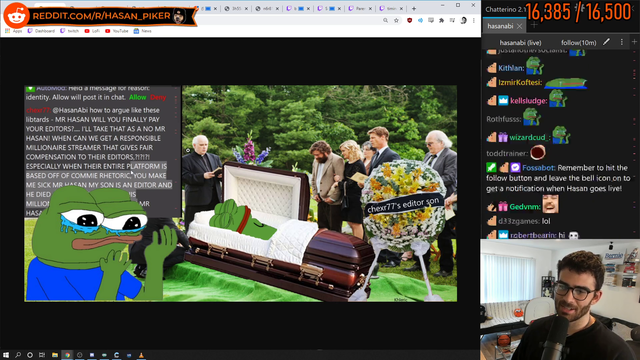The image size is (640, 360).
Task: Click the 'hasanabi (live)' split header
Action: pos(520,42)
